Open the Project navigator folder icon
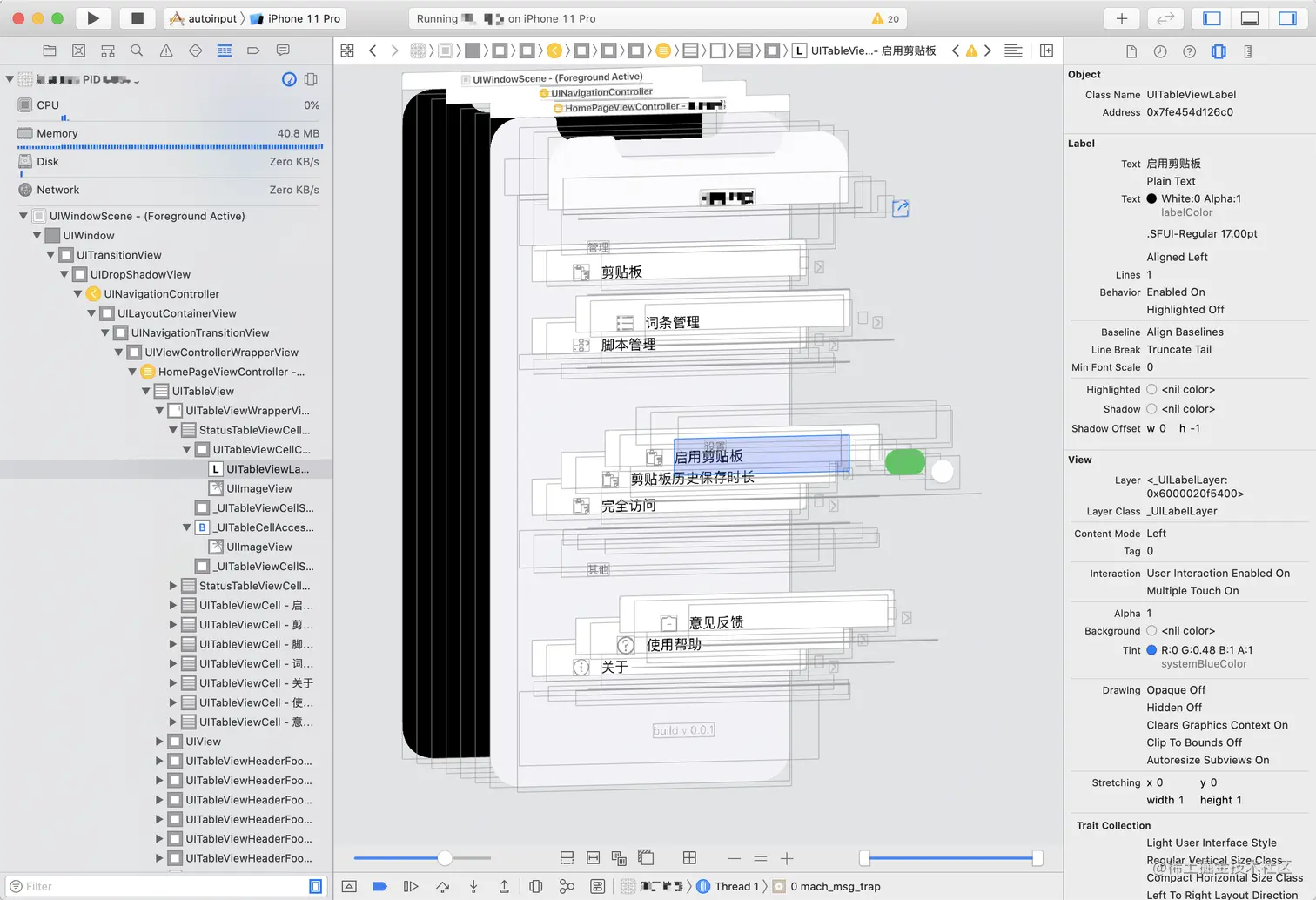The image size is (1316, 900). 50,50
